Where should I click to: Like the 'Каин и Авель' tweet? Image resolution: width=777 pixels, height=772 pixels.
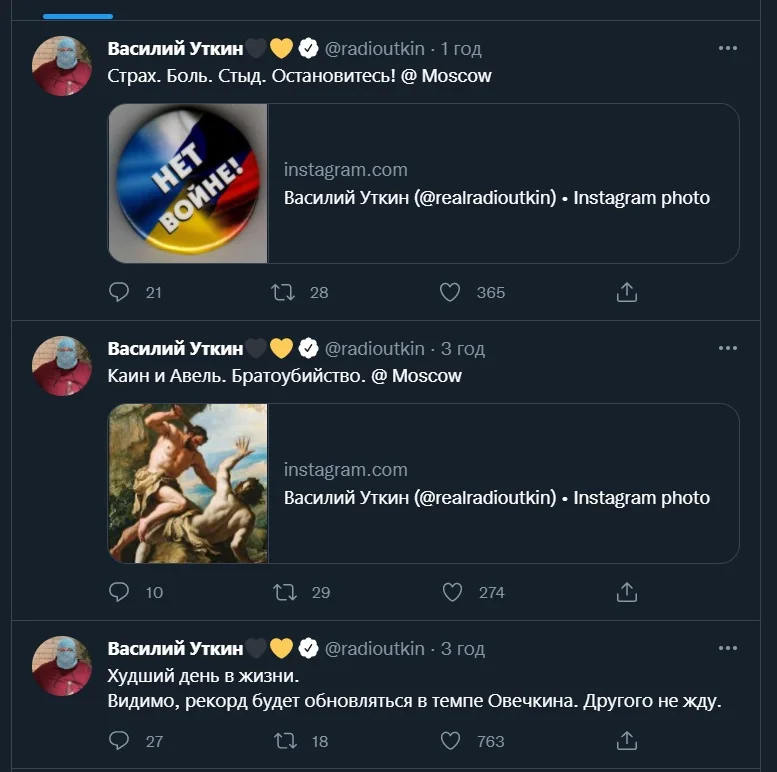[x=452, y=592]
